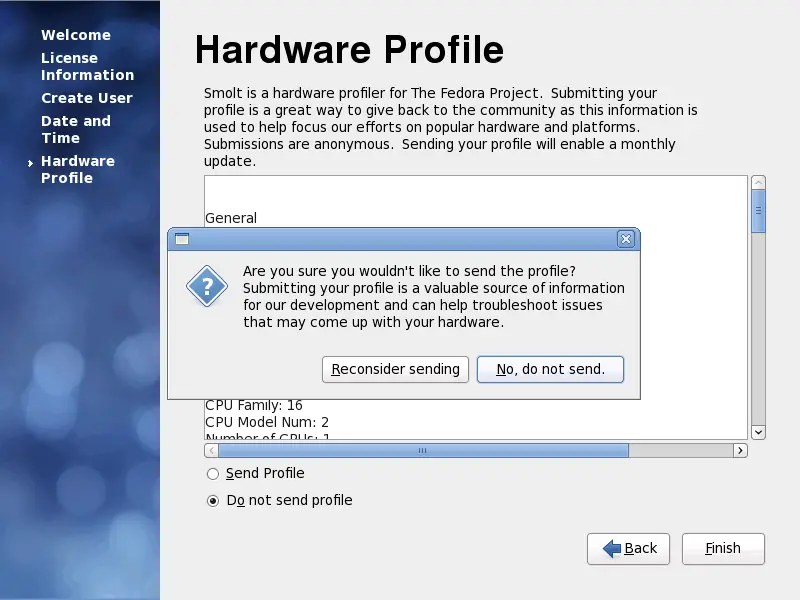Open the dialog's window menu icon
The width and height of the screenshot is (800, 600).
point(182,239)
